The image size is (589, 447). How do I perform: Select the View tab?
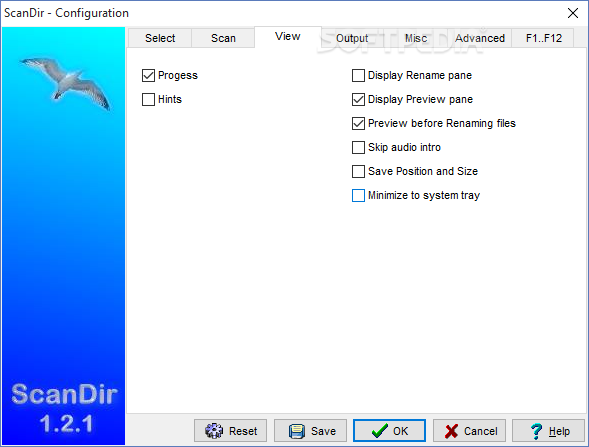point(288,36)
